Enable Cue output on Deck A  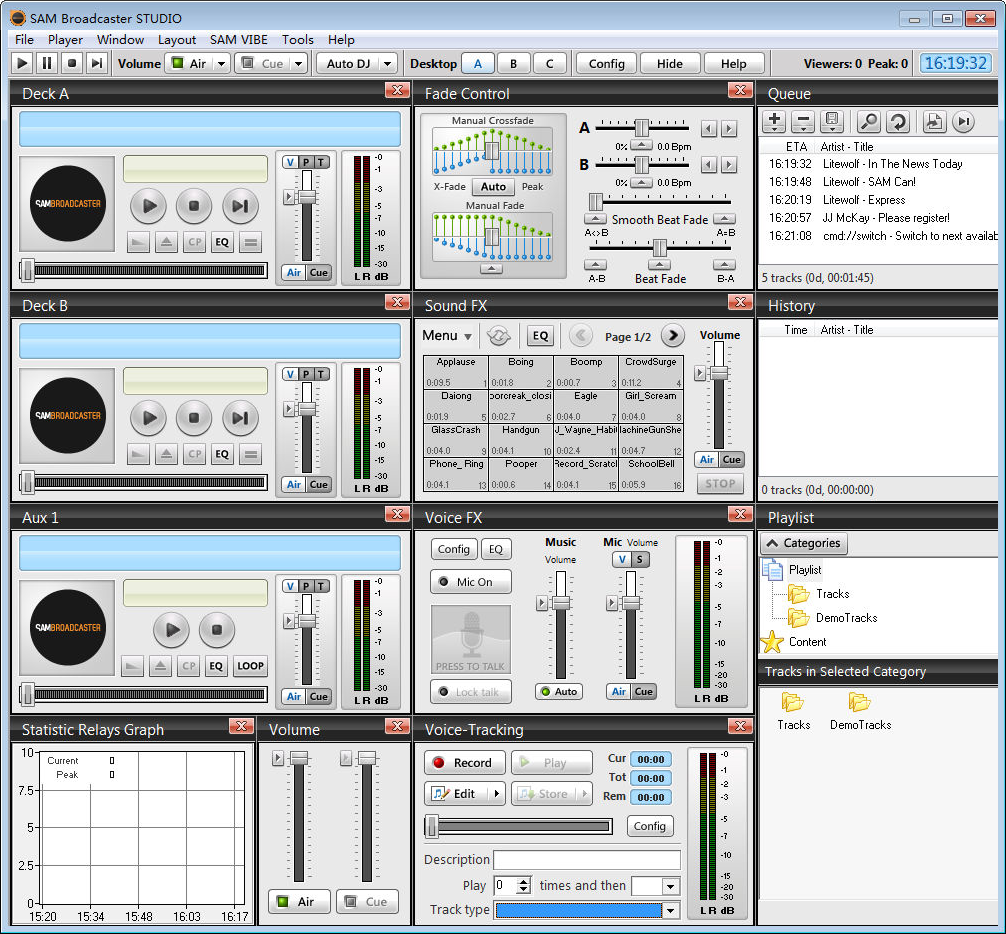point(318,272)
